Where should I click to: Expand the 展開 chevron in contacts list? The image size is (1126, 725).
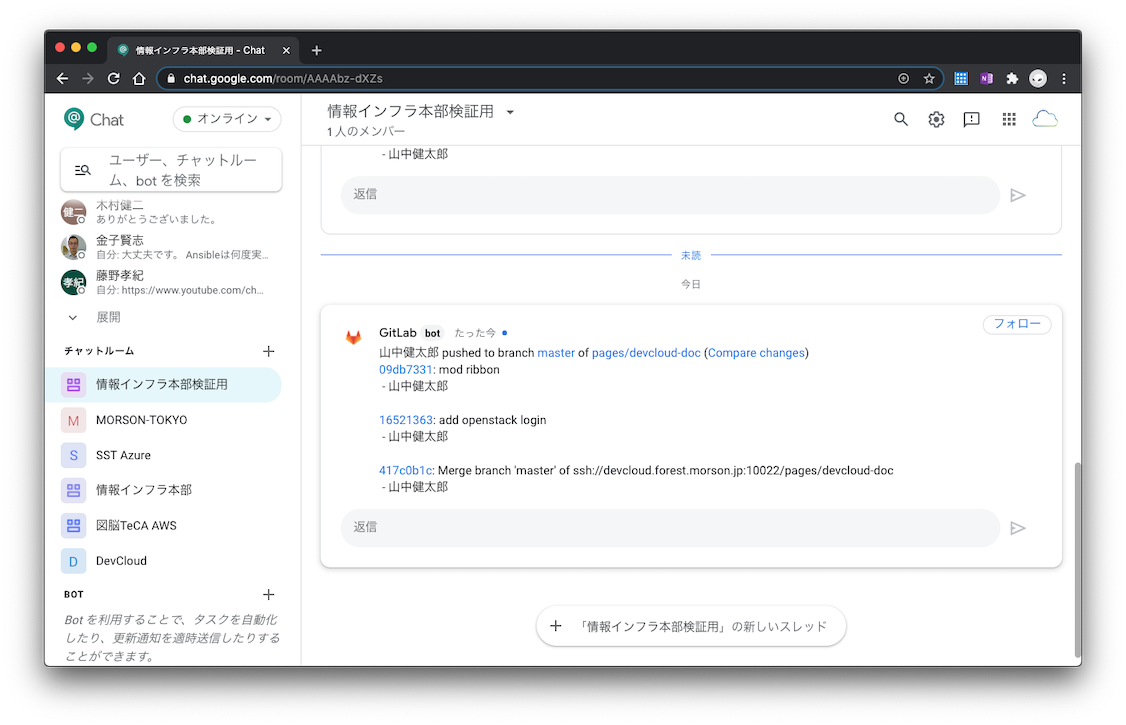pos(73,317)
